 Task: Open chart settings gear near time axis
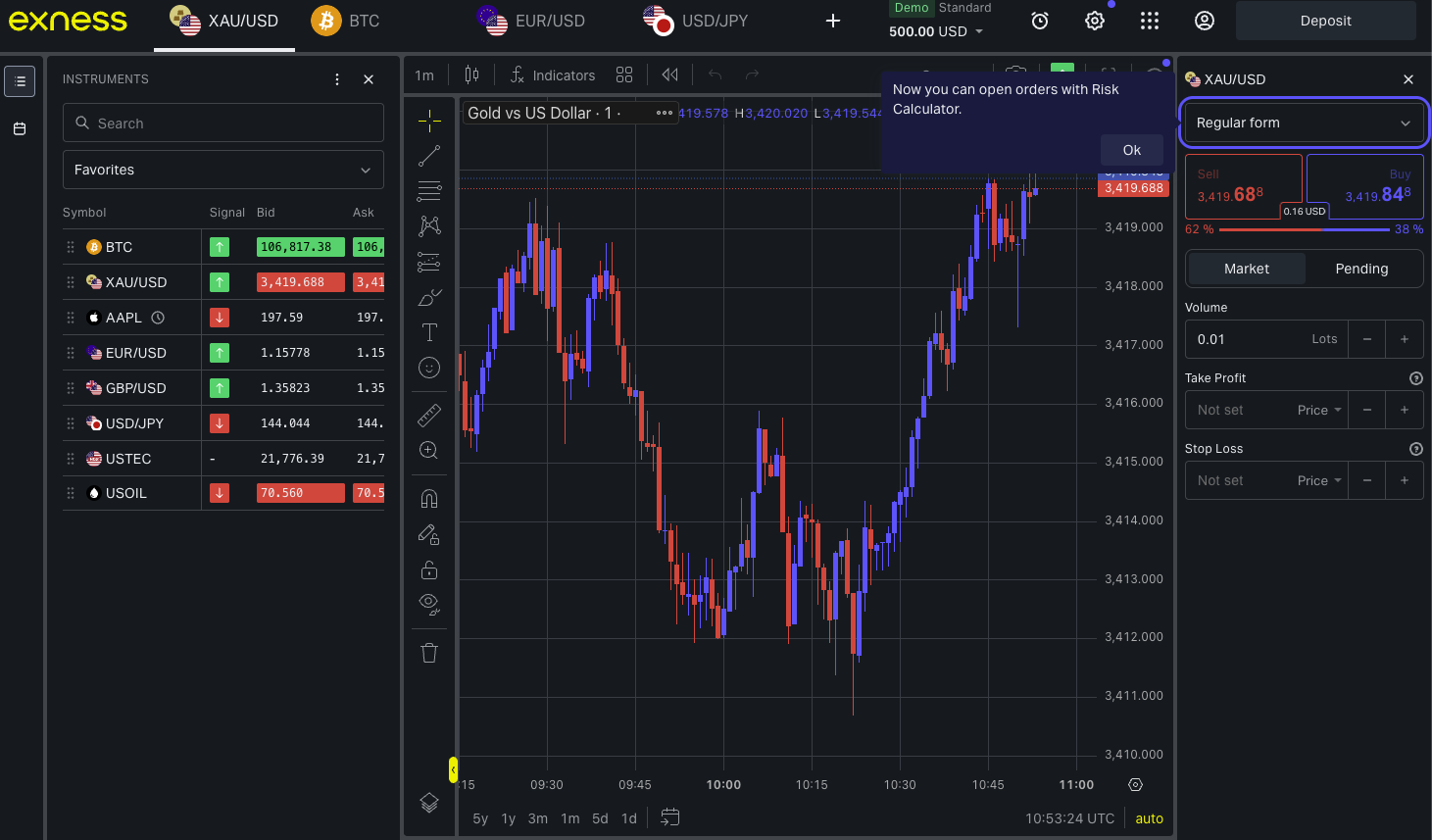click(x=1135, y=784)
